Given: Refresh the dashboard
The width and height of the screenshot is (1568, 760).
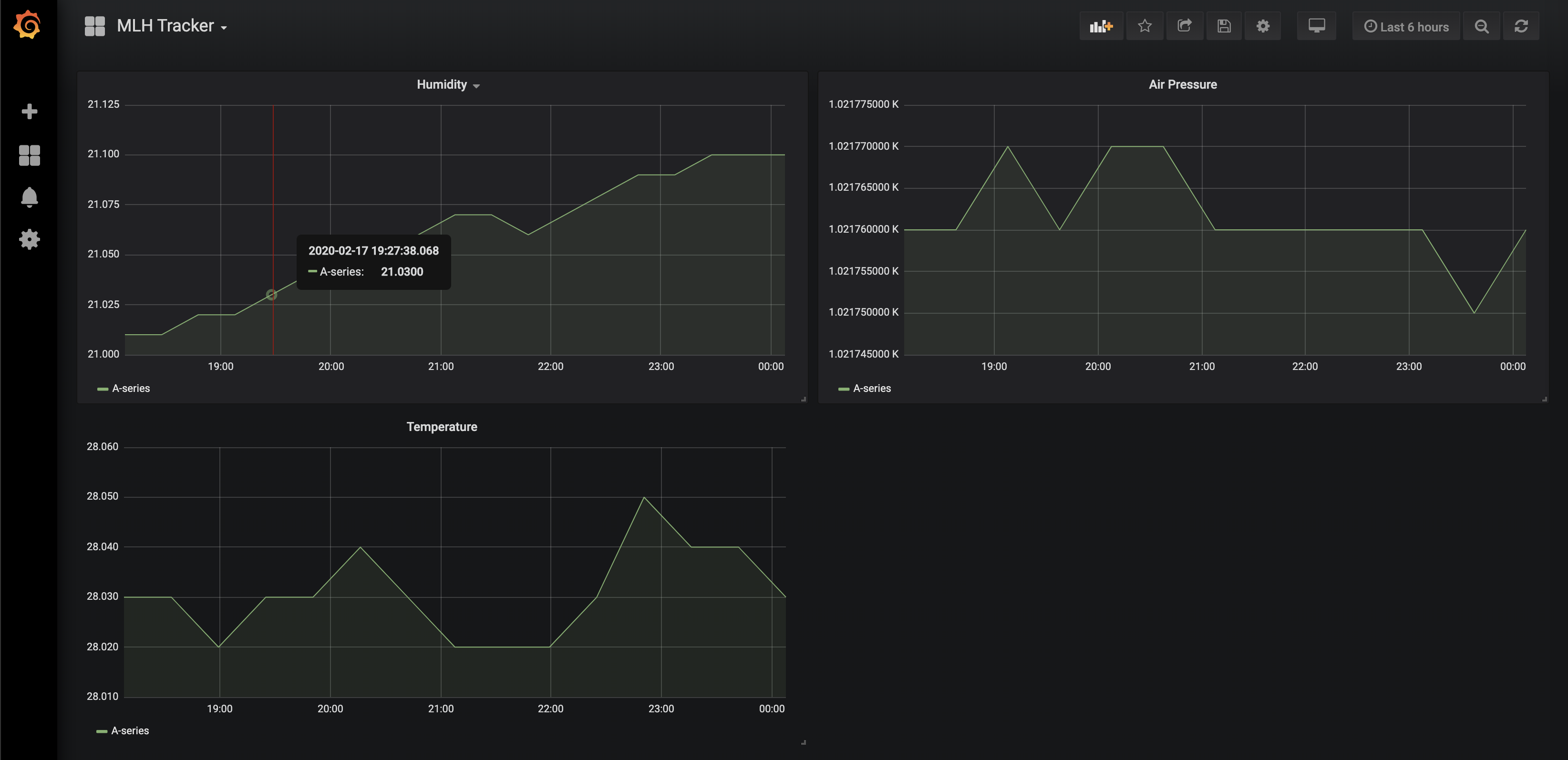Looking at the screenshot, I should [1520, 26].
